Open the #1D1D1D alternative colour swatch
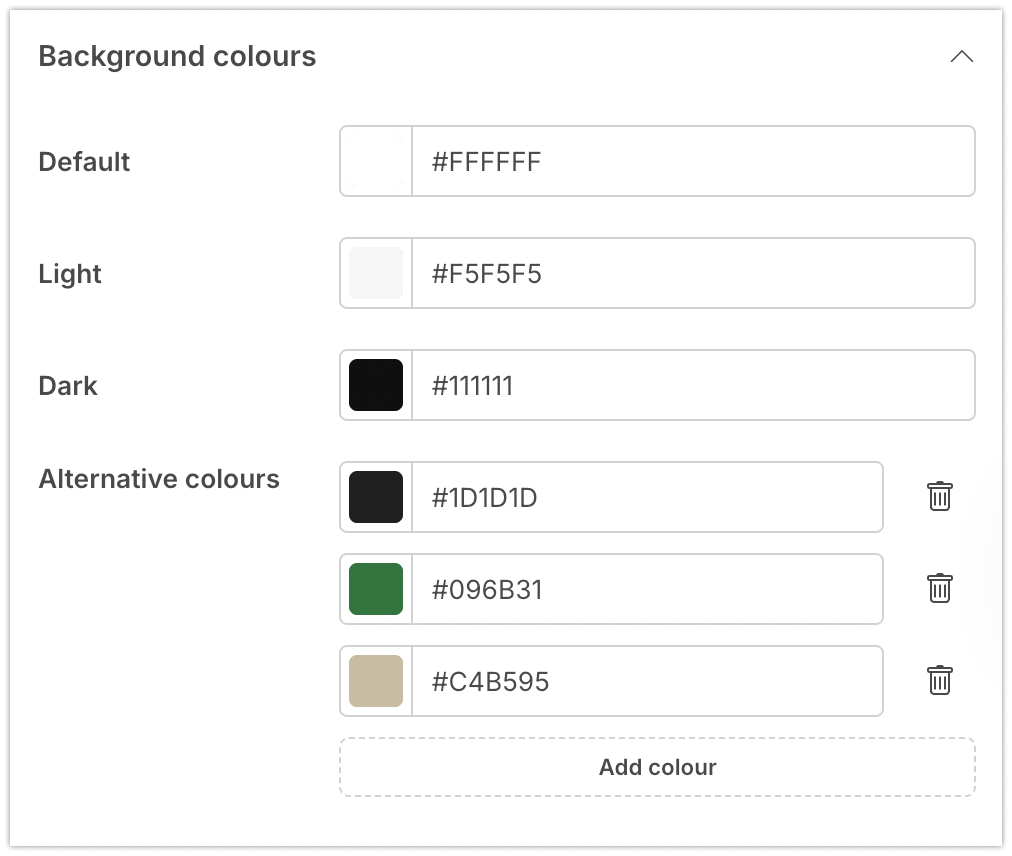 point(376,497)
